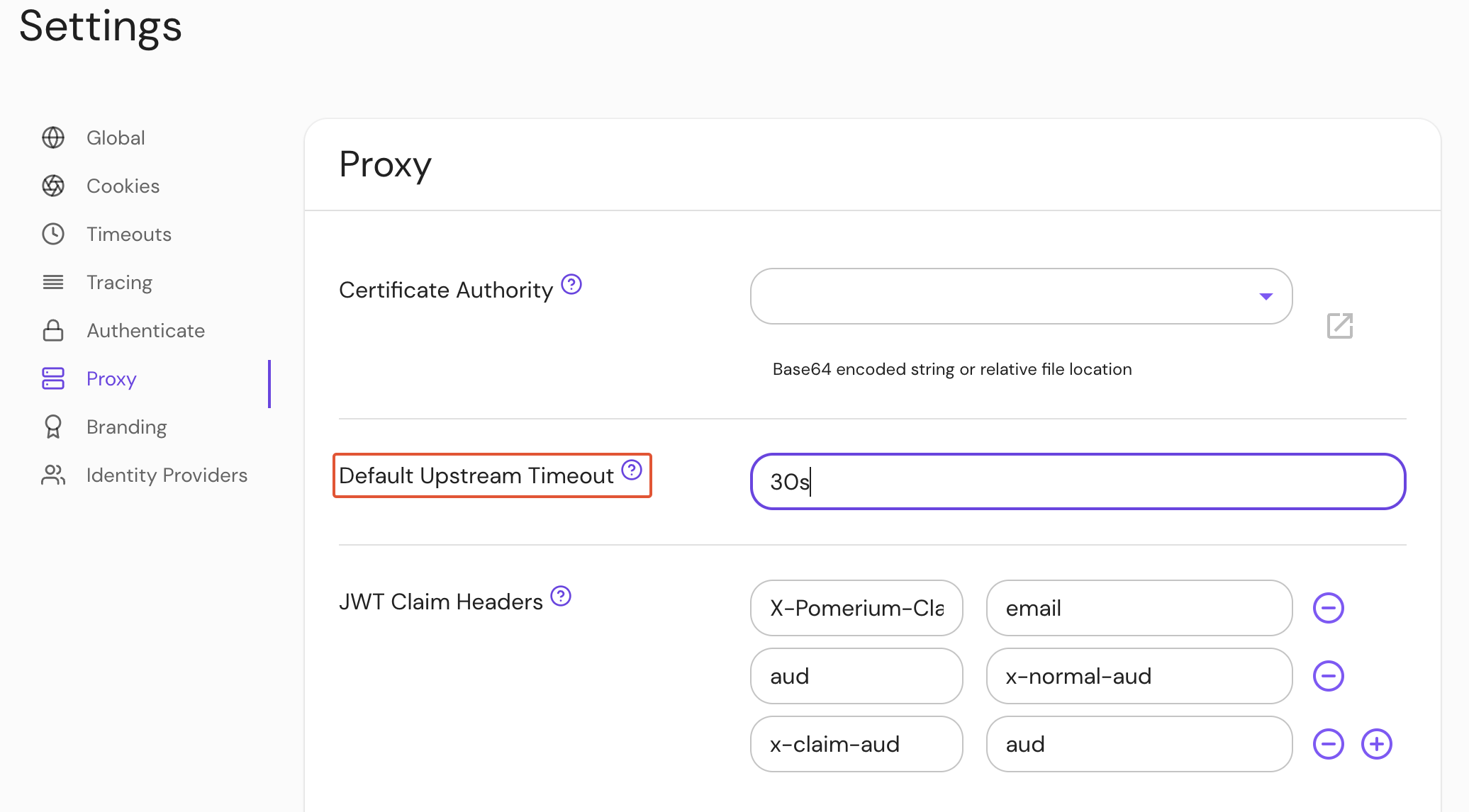The width and height of the screenshot is (1469, 812).
Task: Open Certificate Authority external link icon
Action: tap(1339, 326)
